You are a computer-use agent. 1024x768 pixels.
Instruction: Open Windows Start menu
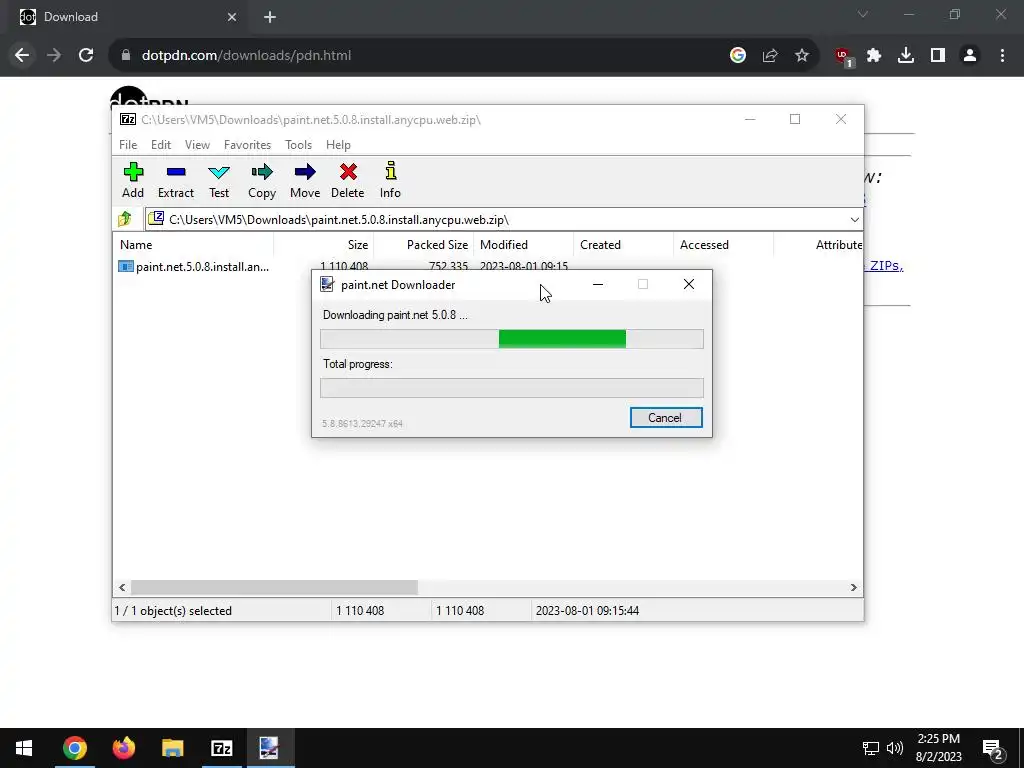click(x=24, y=748)
